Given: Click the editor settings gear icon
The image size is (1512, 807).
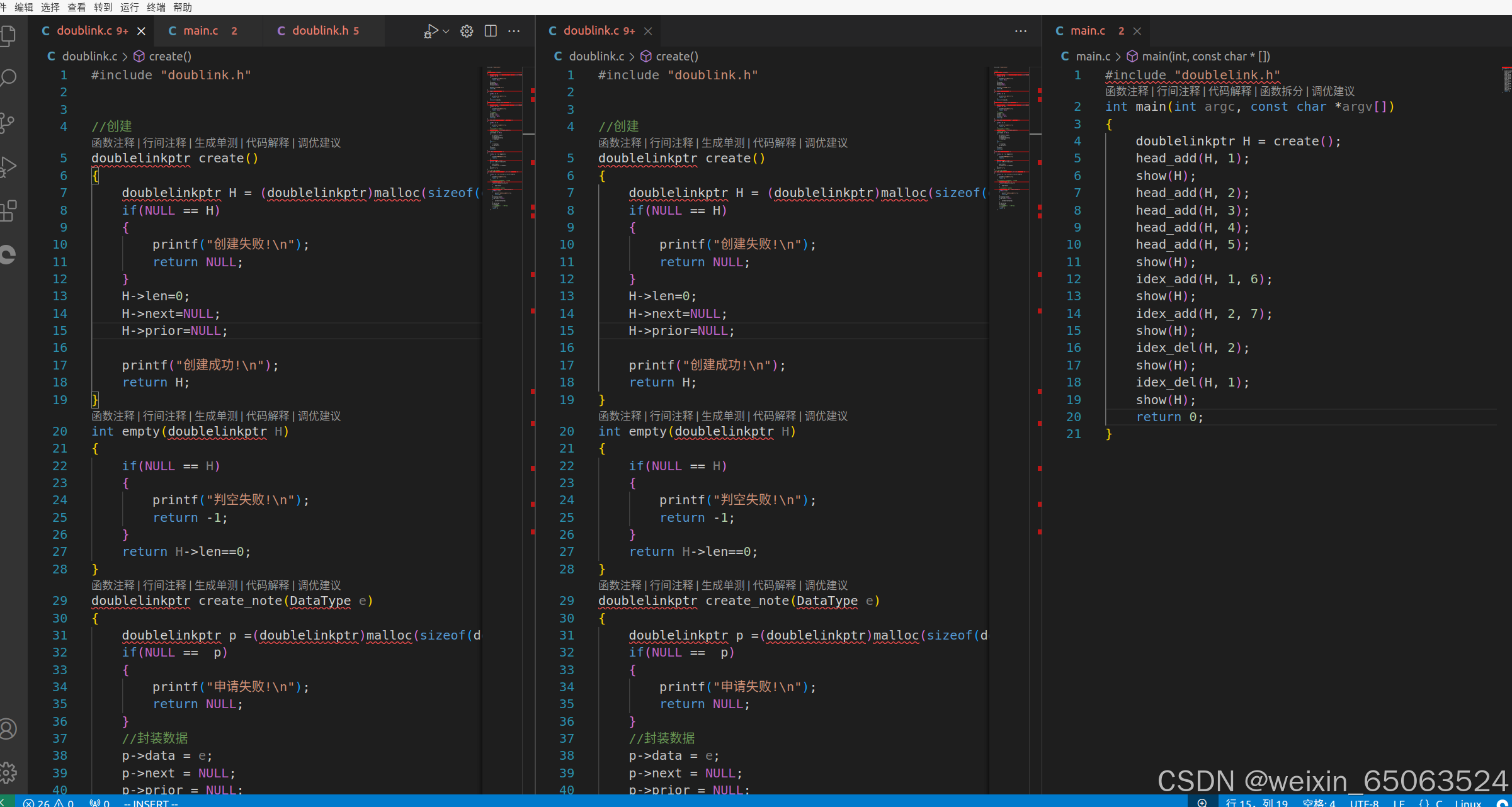Looking at the screenshot, I should (467, 31).
